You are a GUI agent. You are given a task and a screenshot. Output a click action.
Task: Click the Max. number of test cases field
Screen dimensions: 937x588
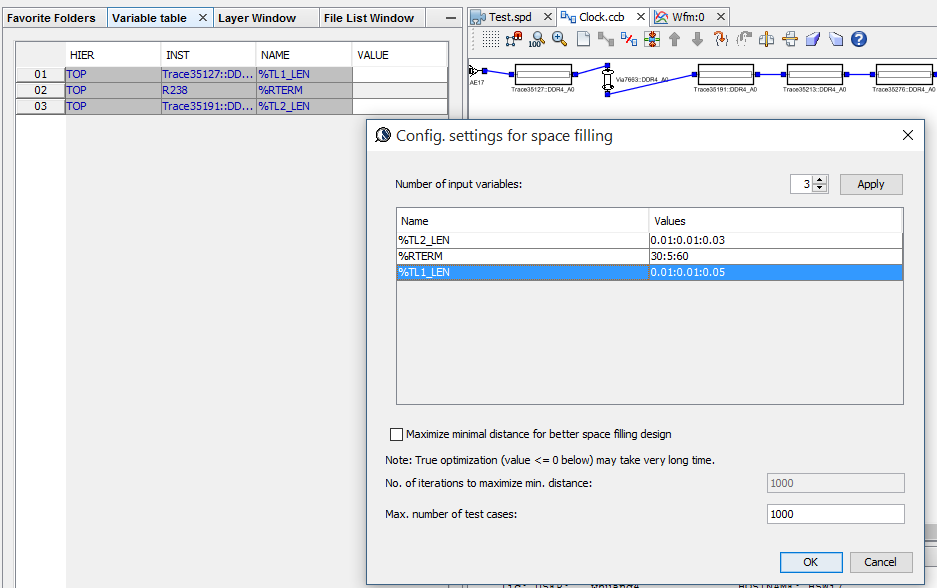[835, 514]
